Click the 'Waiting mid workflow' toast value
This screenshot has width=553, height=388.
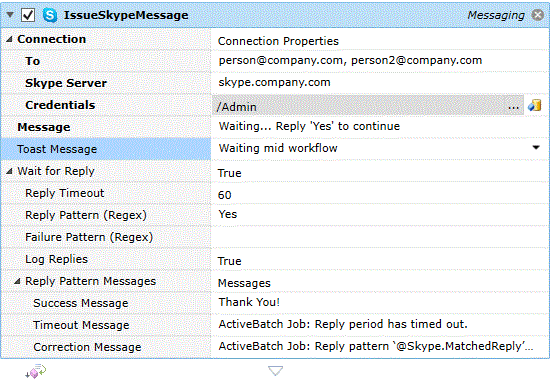[x=278, y=148]
